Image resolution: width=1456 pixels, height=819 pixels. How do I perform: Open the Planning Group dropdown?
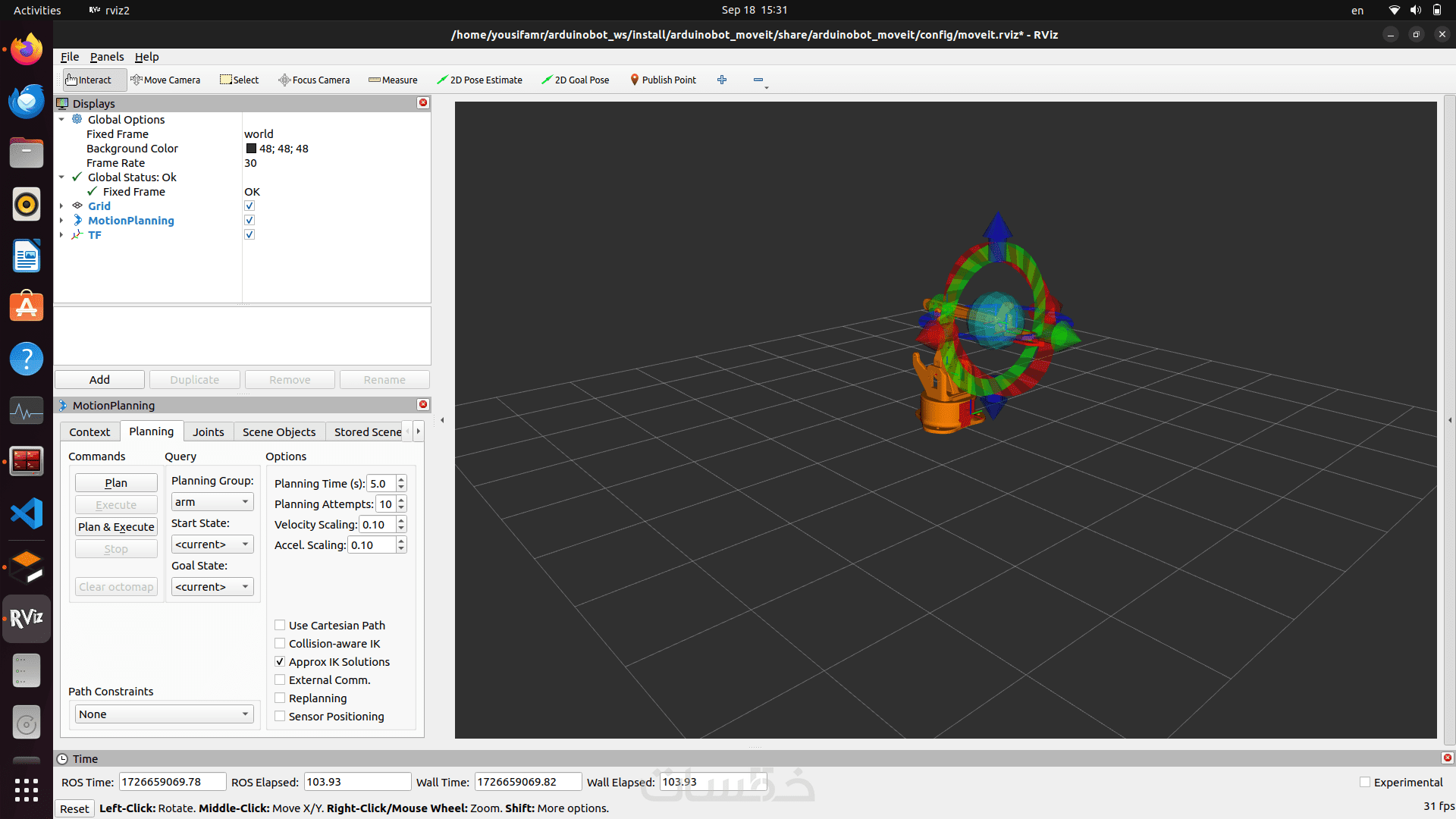[x=212, y=502]
